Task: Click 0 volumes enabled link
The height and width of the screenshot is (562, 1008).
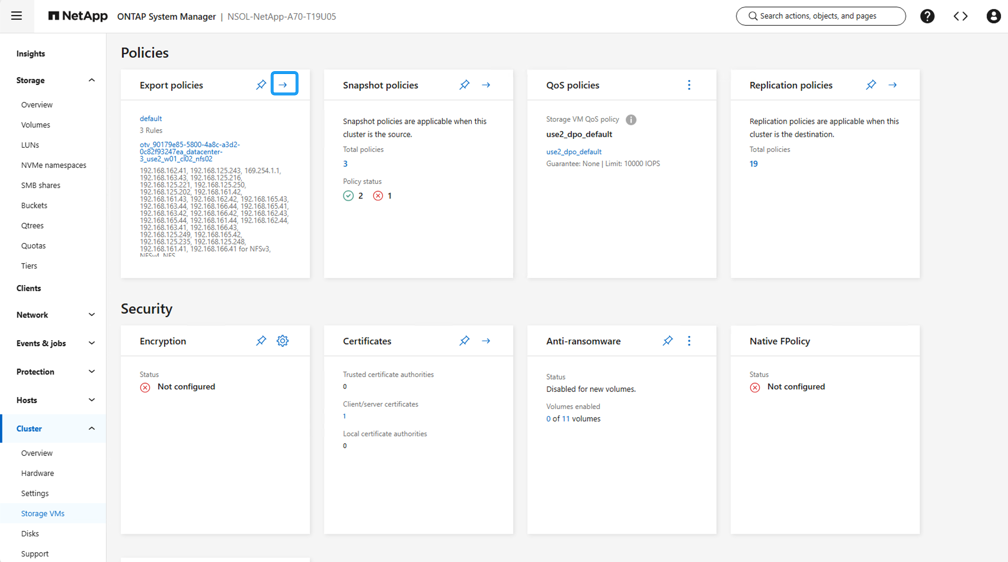Action: click(548, 419)
